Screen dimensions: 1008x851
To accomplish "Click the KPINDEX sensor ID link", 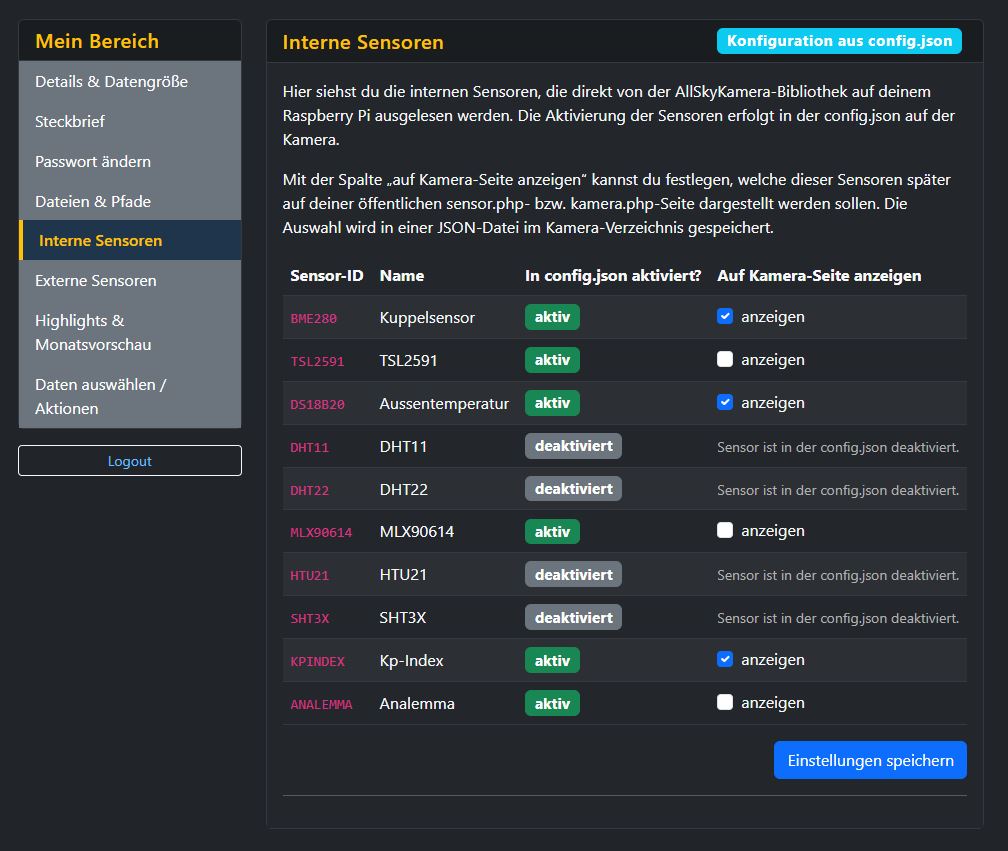I will (x=317, y=660).
